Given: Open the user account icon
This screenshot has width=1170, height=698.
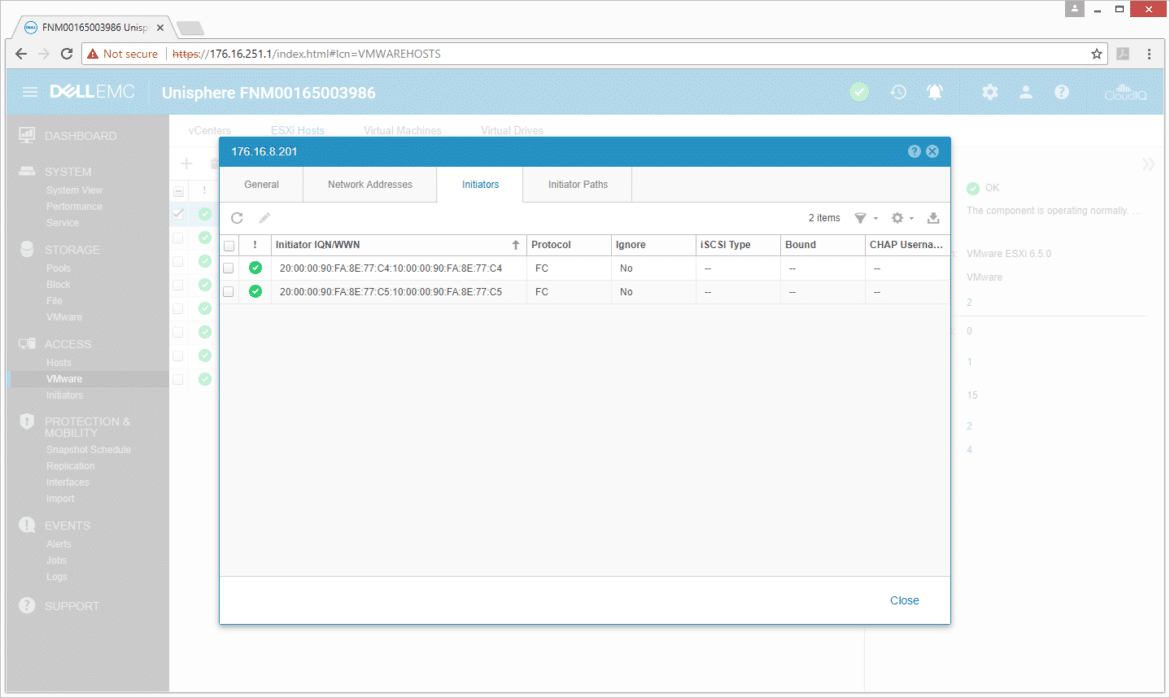Looking at the screenshot, I should tap(1026, 92).
